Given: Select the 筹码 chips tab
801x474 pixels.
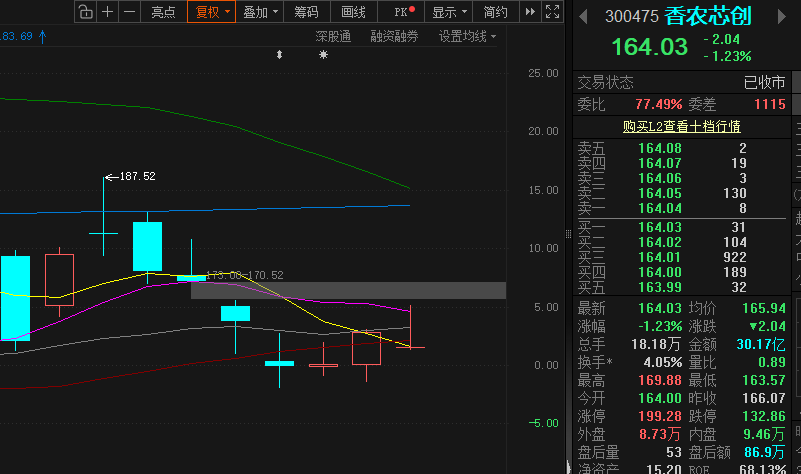Looking at the screenshot, I should [x=307, y=12].
